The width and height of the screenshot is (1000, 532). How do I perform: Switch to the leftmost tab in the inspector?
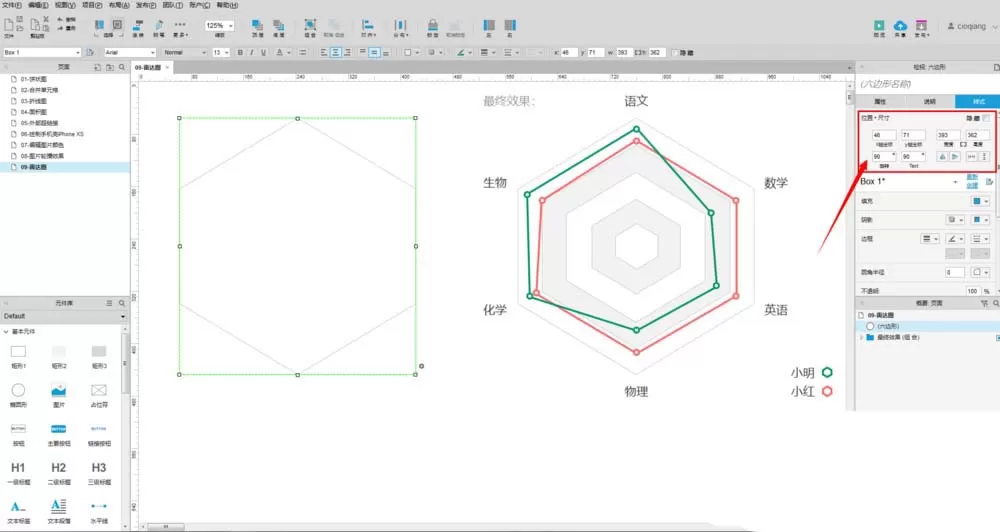[880, 101]
